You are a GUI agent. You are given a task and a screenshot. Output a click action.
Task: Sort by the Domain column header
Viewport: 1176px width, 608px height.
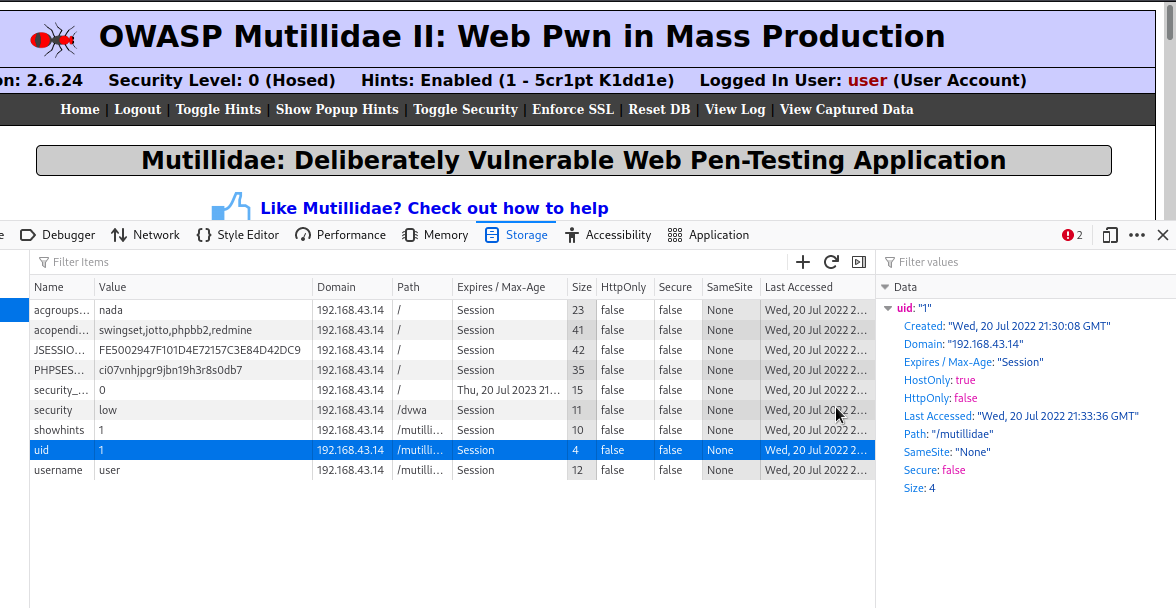coord(352,287)
